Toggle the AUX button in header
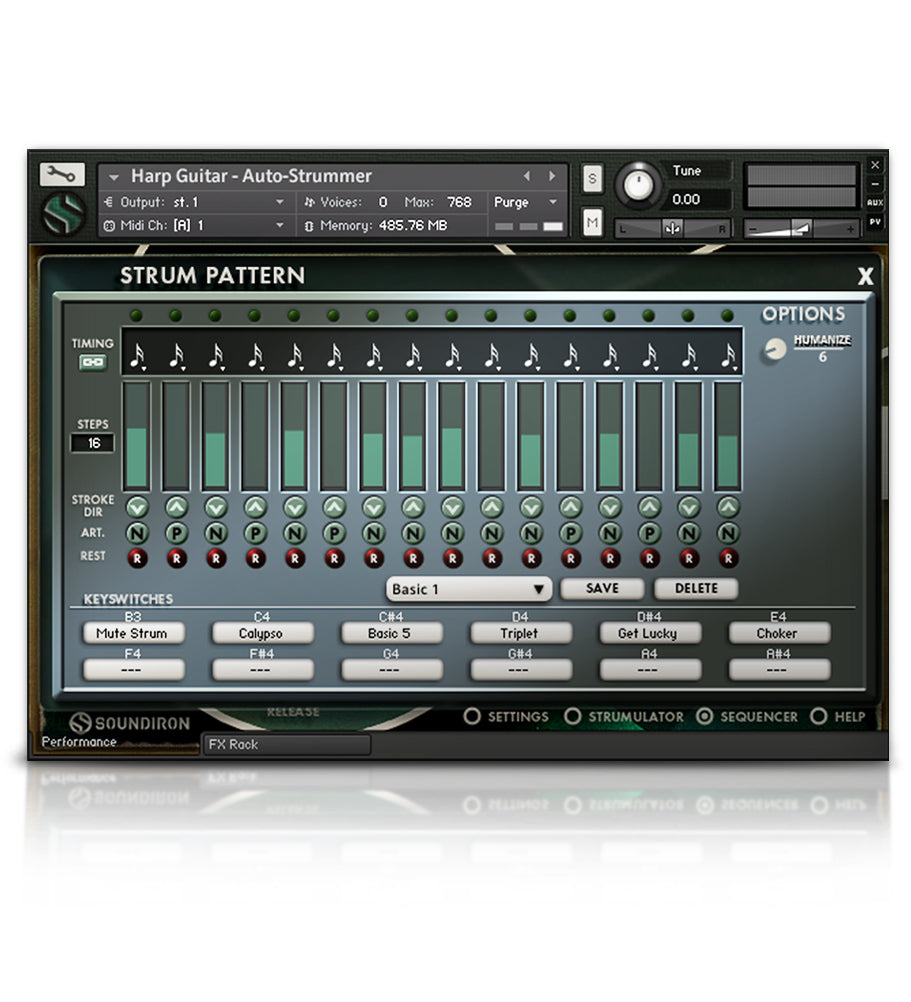The width and height of the screenshot is (911, 1002). [875, 203]
